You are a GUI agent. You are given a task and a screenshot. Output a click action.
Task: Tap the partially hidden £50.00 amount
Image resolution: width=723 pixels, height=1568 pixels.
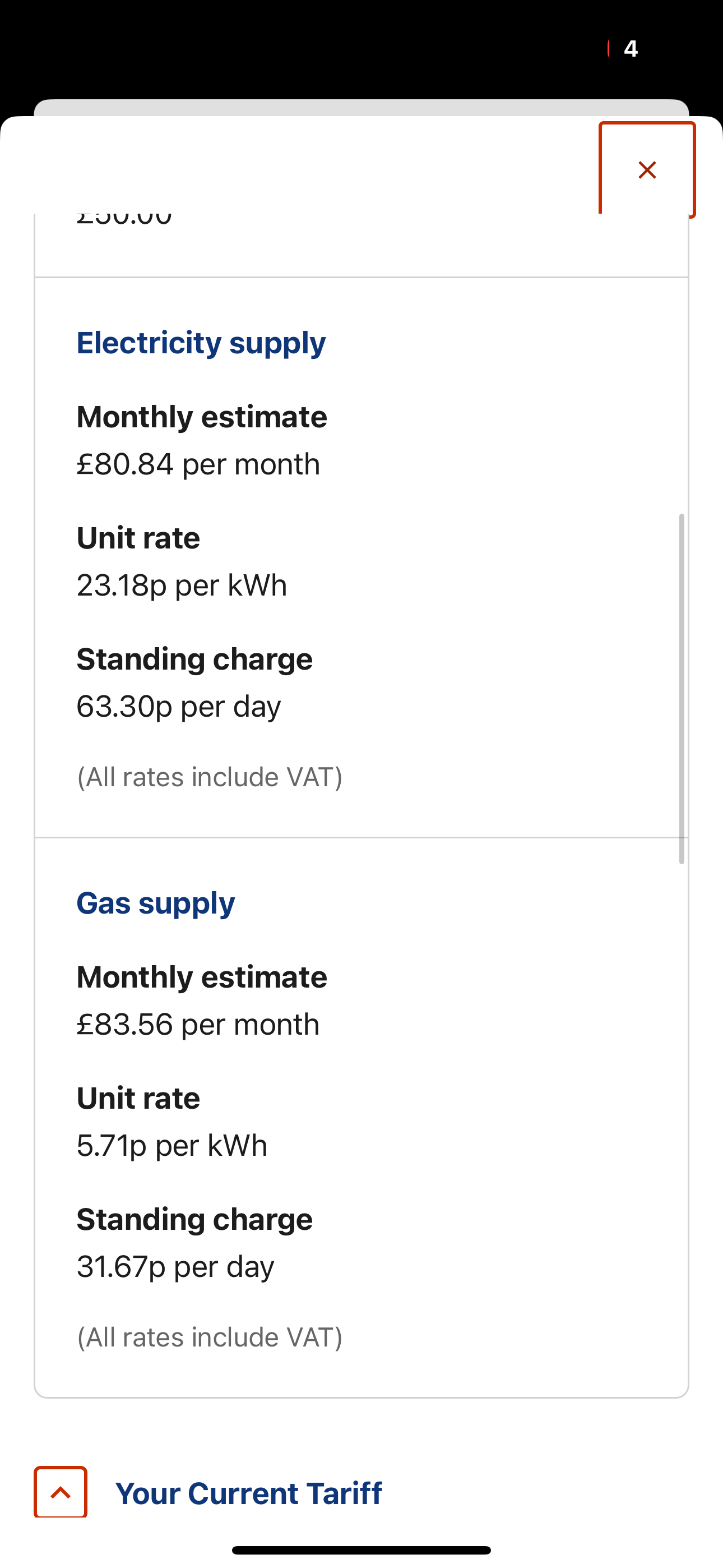[124, 219]
